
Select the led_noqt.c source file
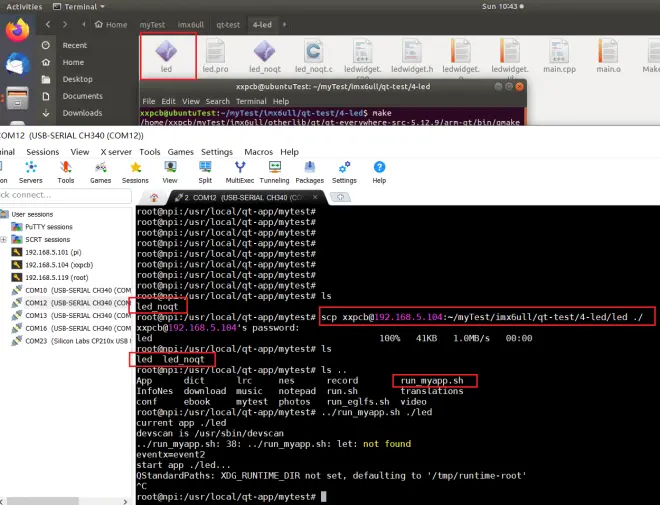(x=314, y=56)
